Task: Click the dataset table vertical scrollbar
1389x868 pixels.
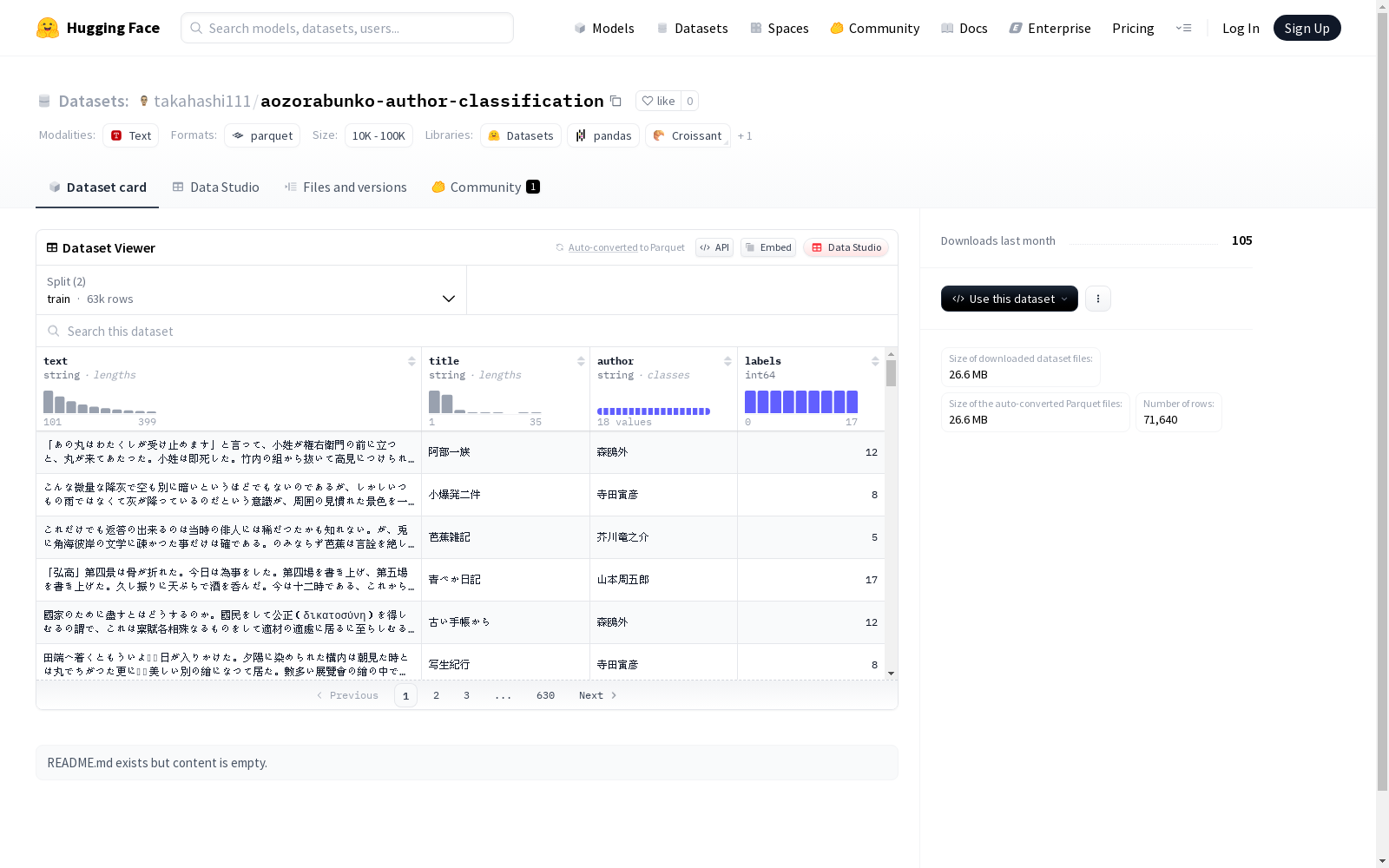Action: click(891, 373)
